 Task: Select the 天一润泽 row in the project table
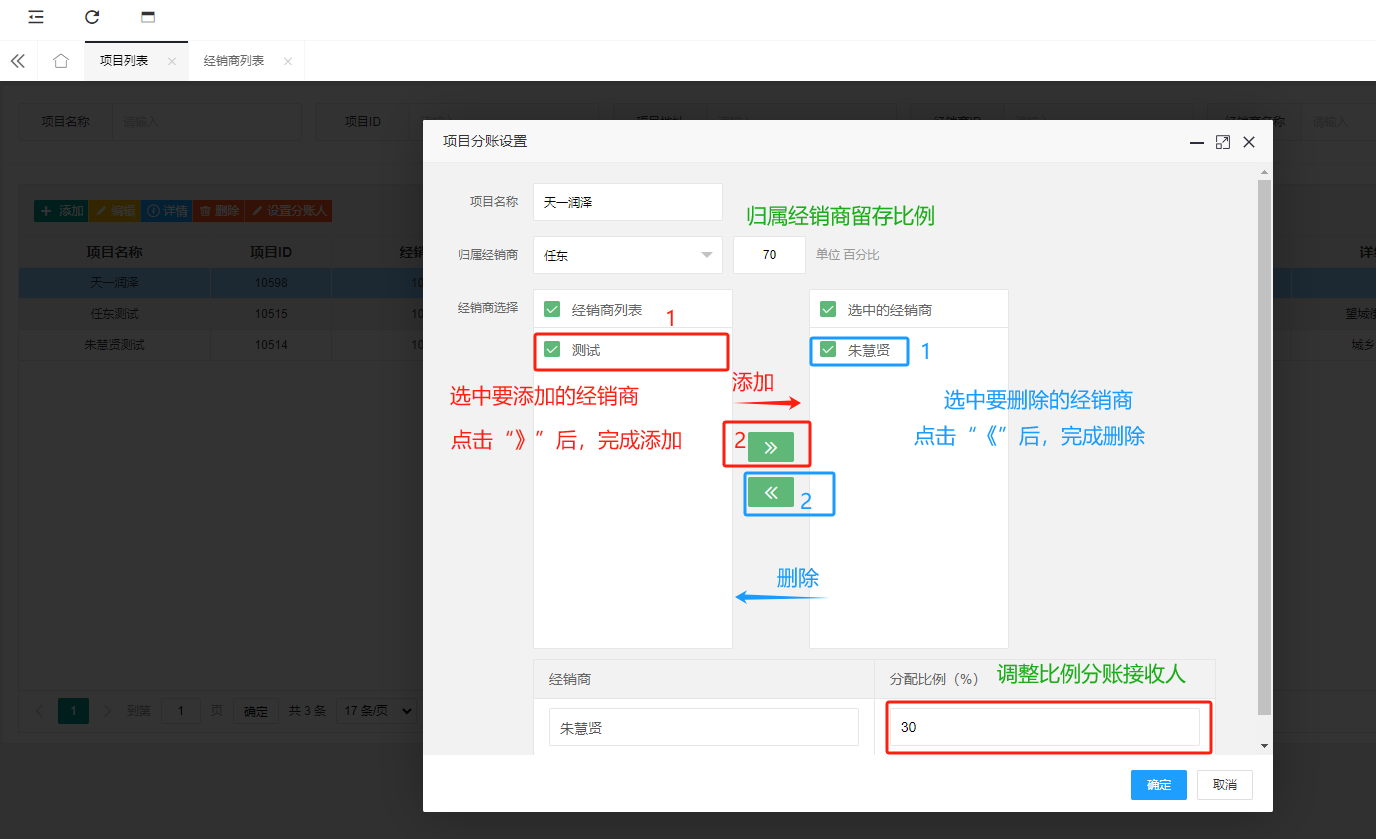pyautogui.click(x=220, y=283)
